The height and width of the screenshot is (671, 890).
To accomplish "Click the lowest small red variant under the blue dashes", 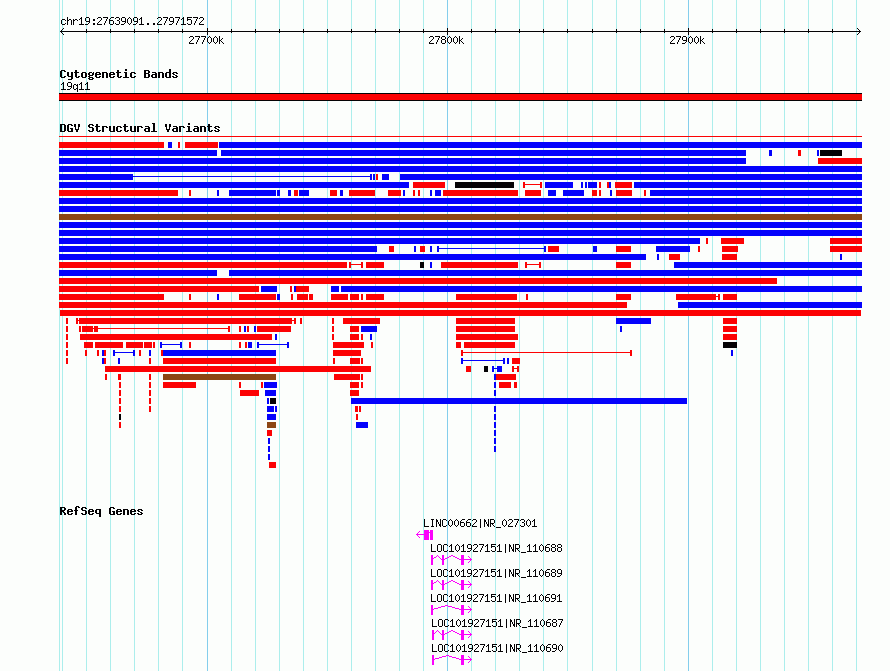I will [x=272, y=465].
